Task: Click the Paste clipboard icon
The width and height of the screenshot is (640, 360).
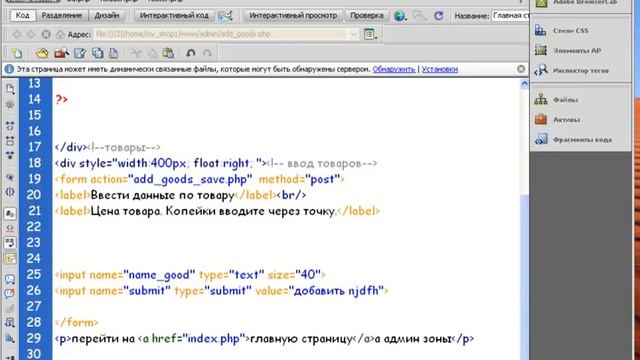Action: pos(168,53)
